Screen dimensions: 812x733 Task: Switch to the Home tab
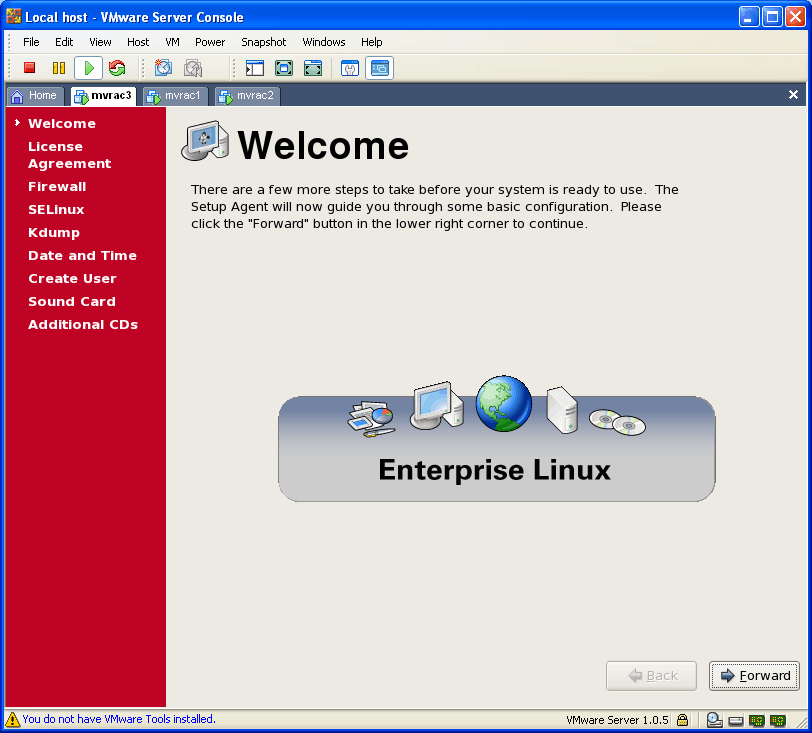[x=35, y=96]
